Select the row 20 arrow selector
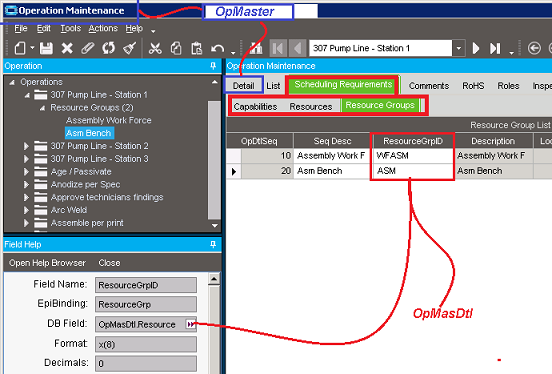This screenshot has height=374, width=552. click(x=233, y=171)
